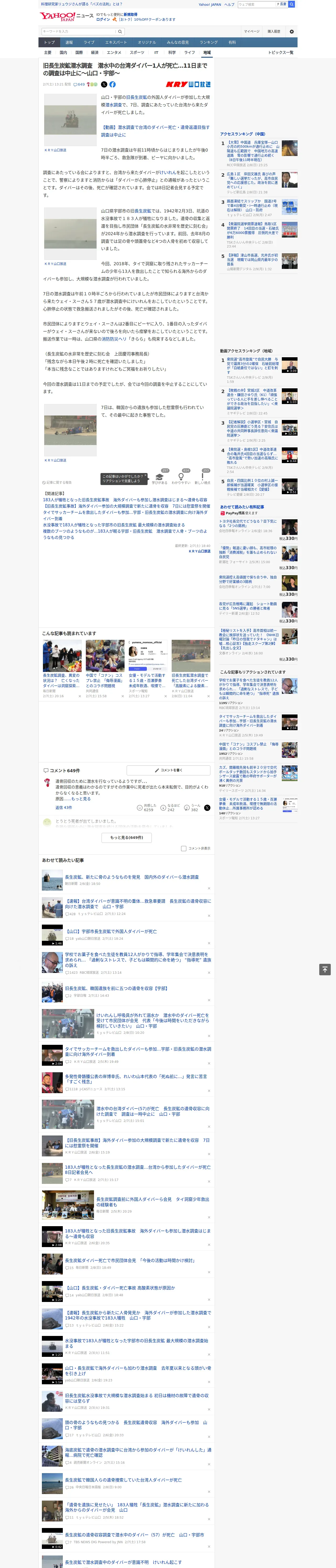Click the キーワードを入力 search field

coord(79,32)
